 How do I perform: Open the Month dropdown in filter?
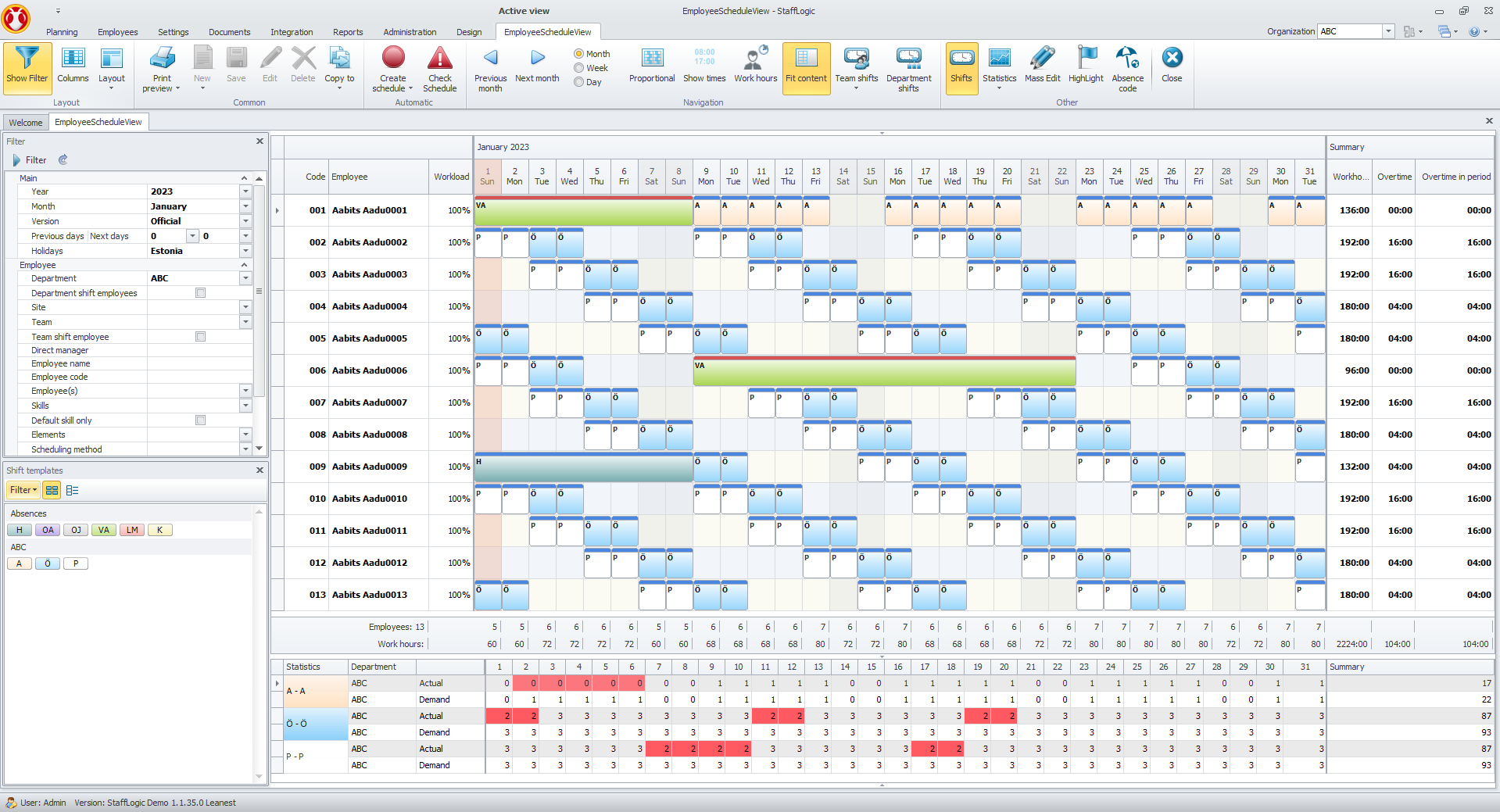pos(245,206)
